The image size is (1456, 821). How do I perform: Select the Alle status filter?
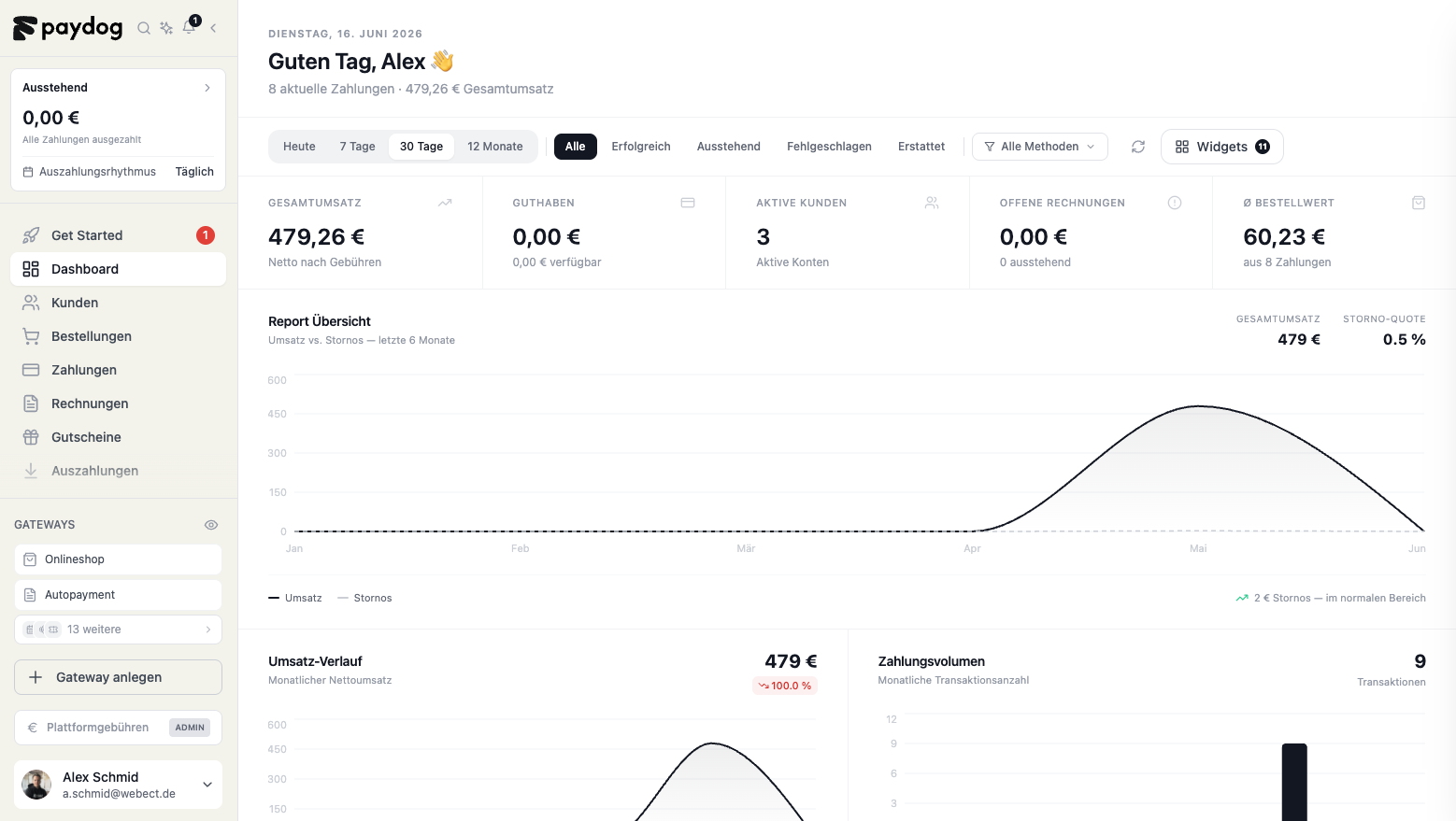(576, 147)
